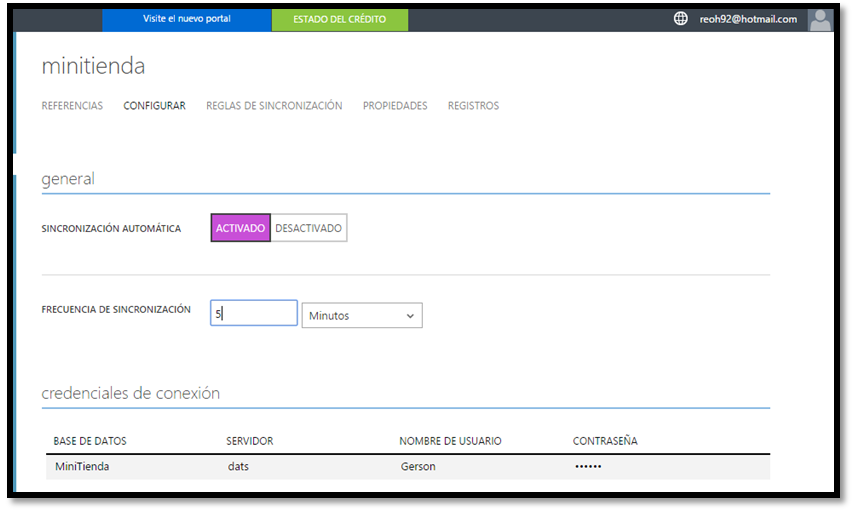The width and height of the screenshot is (856, 511).
Task: Set automatic sync to ACTIVADO
Action: point(240,228)
